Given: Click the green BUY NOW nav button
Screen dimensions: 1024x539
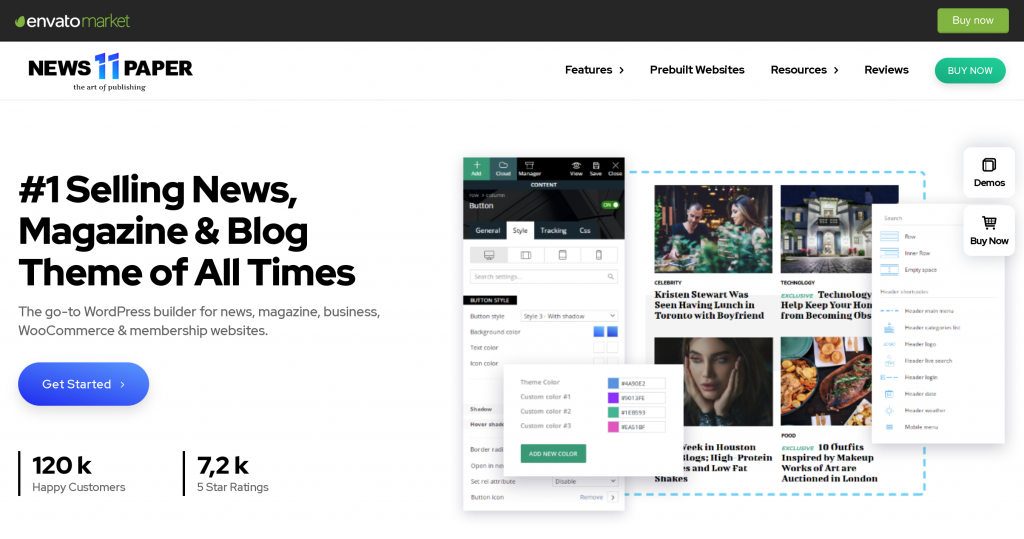Looking at the screenshot, I should [x=970, y=71].
